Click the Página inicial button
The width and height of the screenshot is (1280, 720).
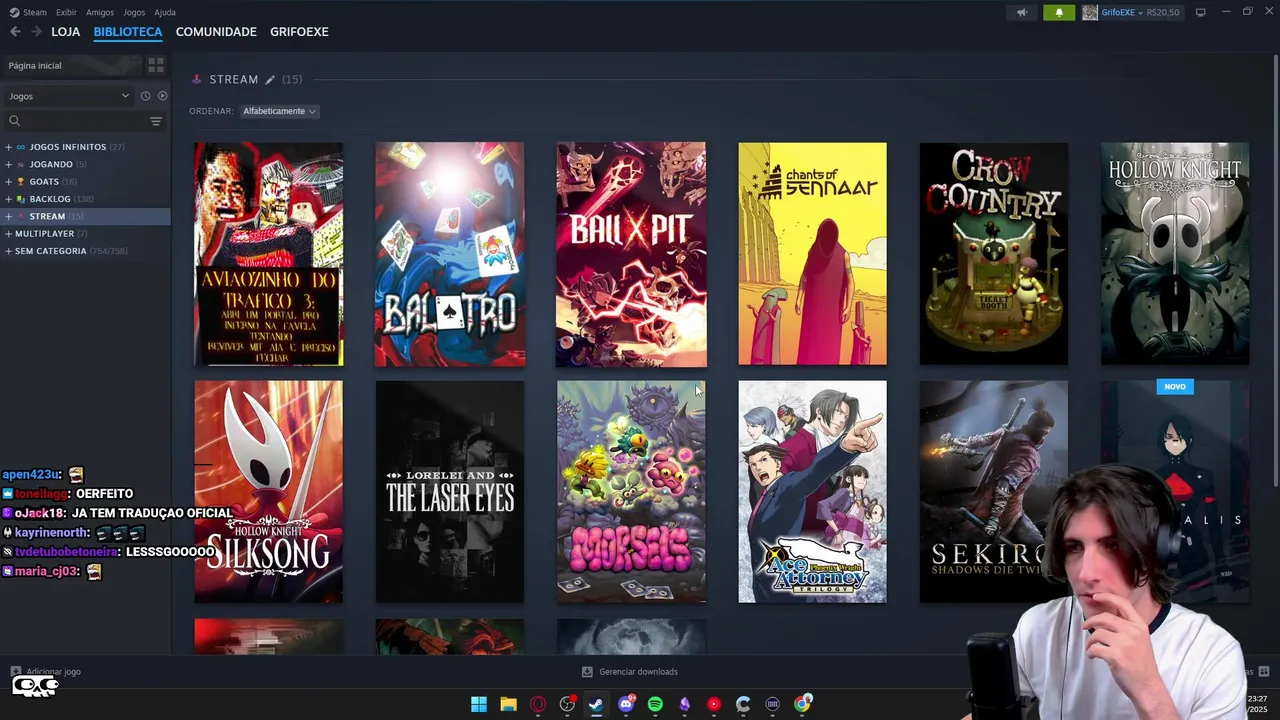[72, 65]
